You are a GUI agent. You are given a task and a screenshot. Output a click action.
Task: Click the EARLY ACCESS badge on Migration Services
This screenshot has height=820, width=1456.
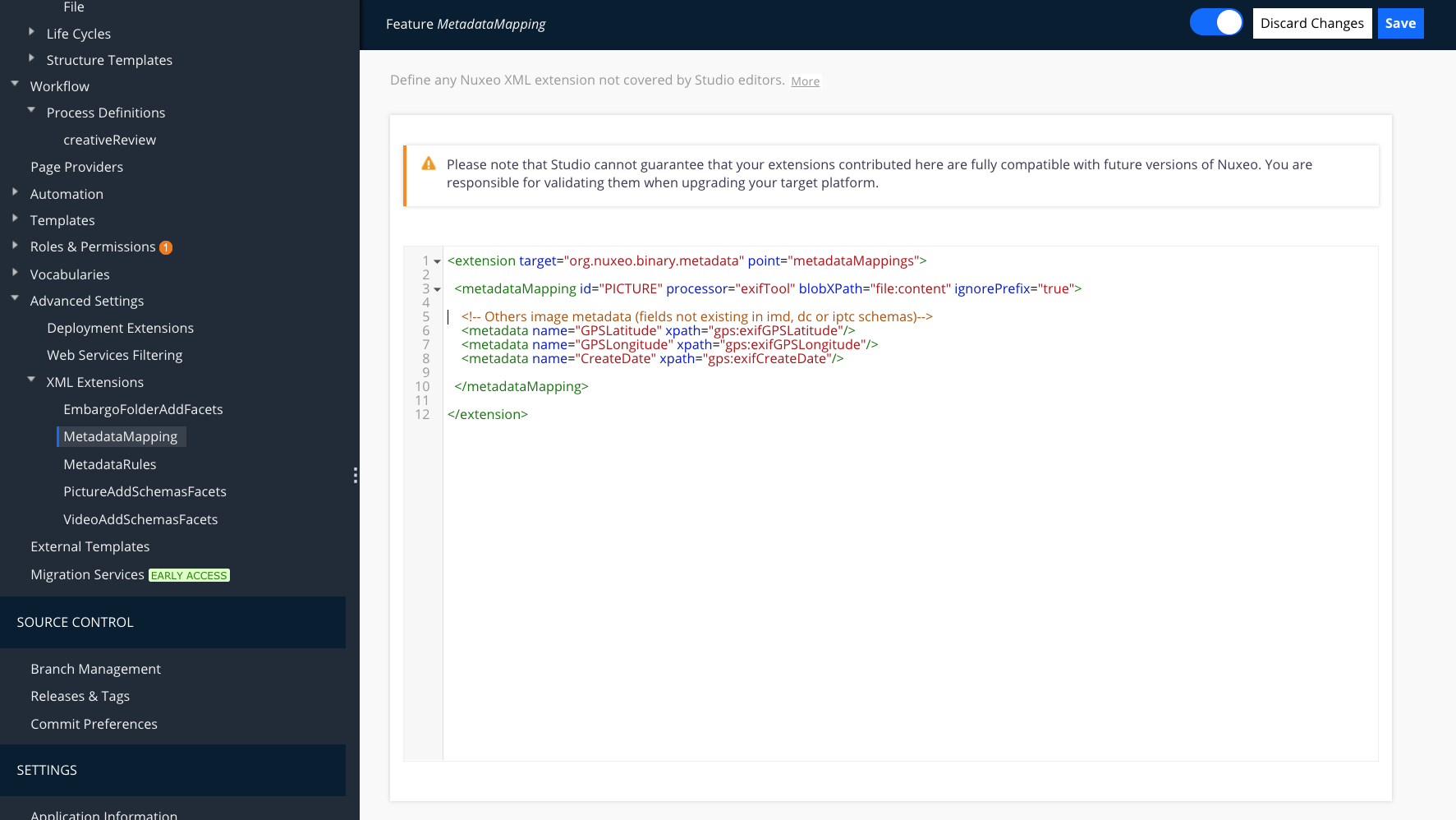click(189, 574)
